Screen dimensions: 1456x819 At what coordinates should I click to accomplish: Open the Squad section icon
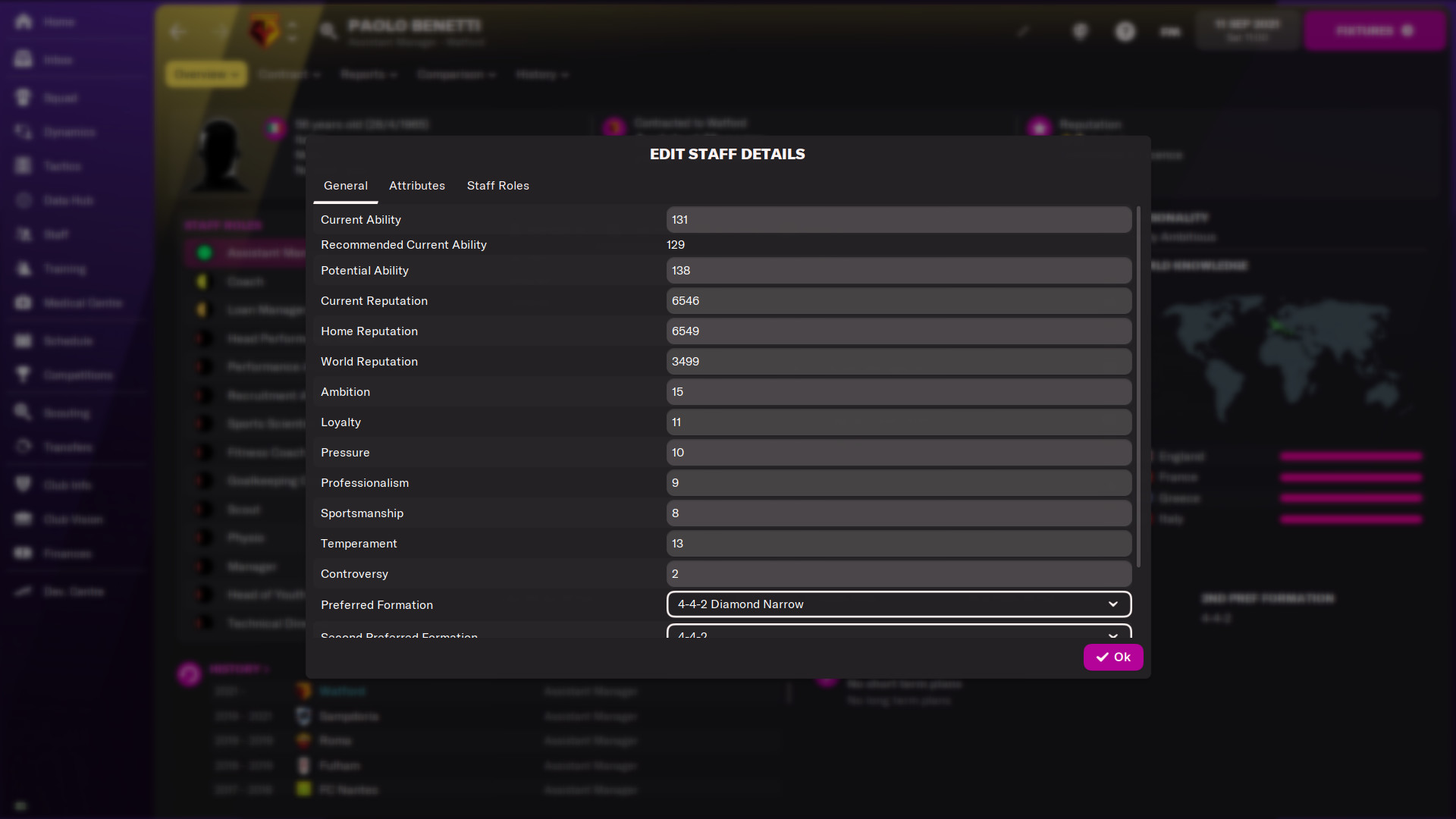(24, 97)
